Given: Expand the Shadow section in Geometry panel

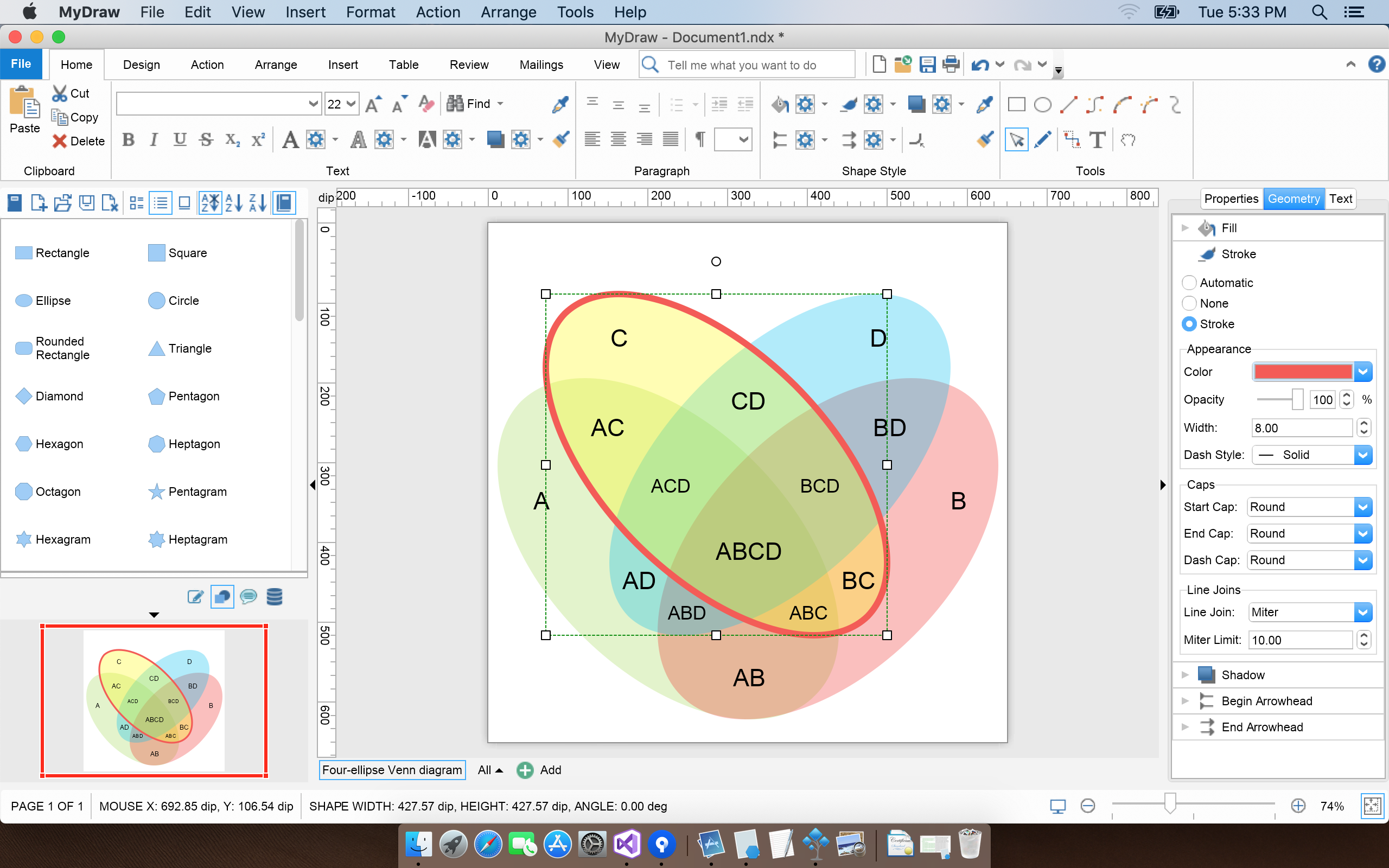Looking at the screenshot, I should pyautogui.click(x=1185, y=674).
